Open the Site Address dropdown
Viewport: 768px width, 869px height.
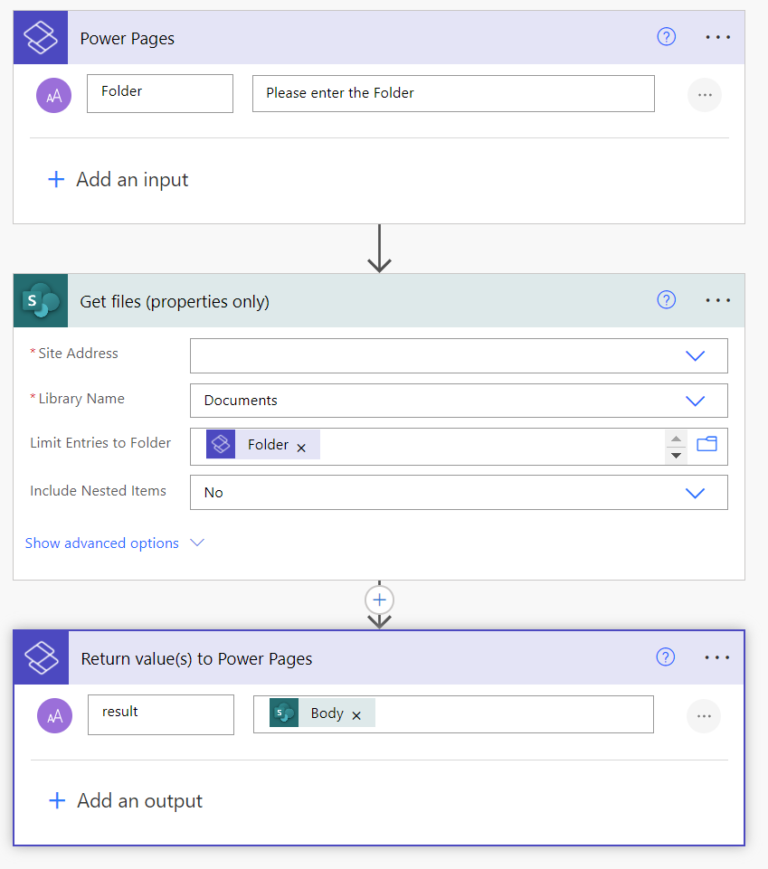[x=696, y=355]
